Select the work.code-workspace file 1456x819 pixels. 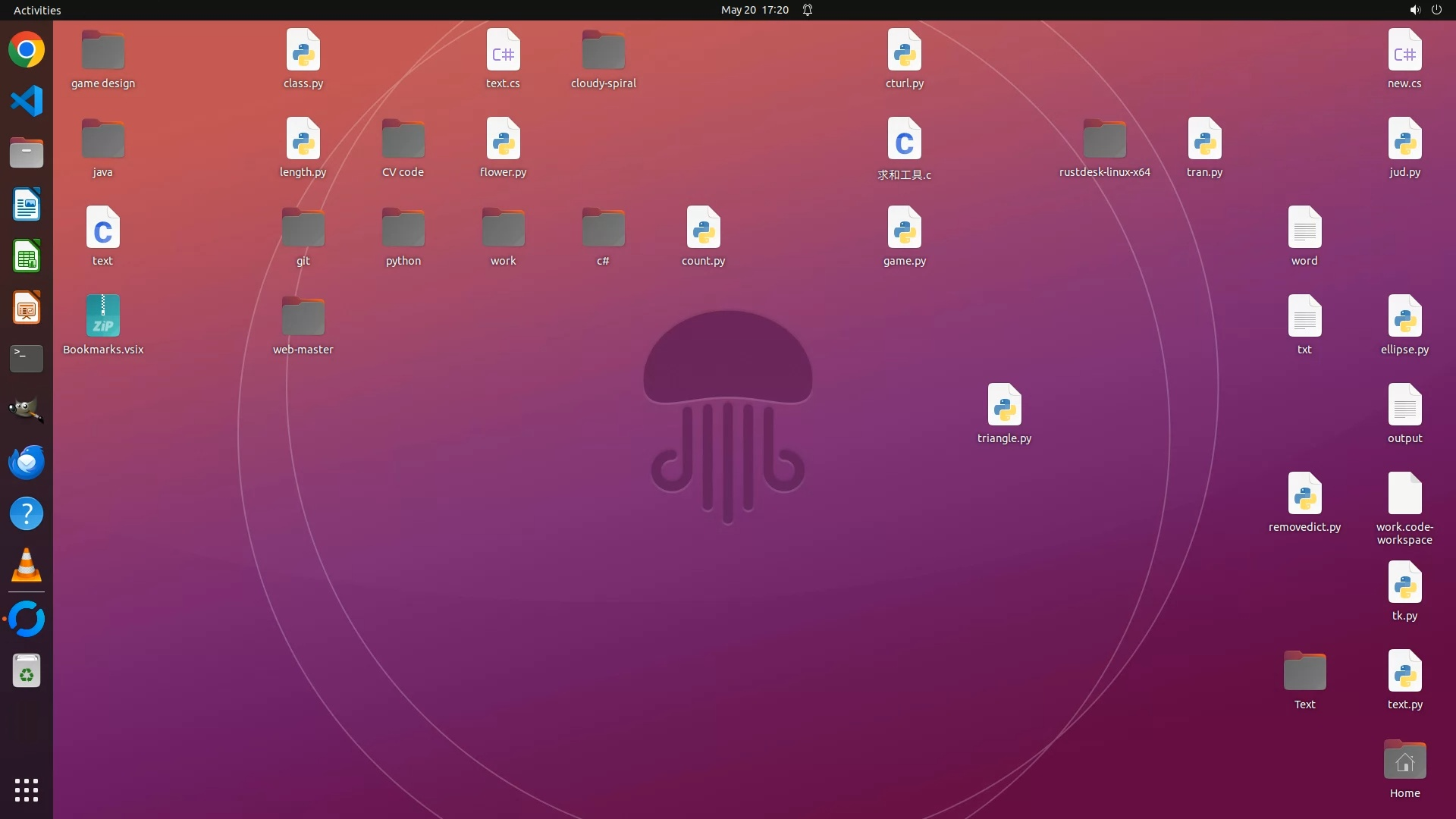point(1404,494)
